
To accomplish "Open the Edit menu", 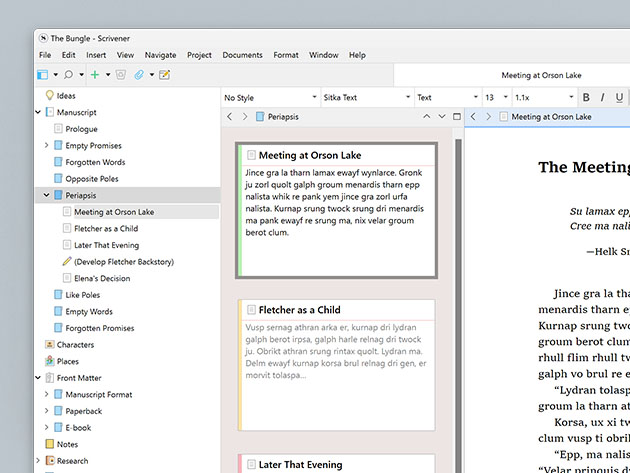I will (69, 55).
